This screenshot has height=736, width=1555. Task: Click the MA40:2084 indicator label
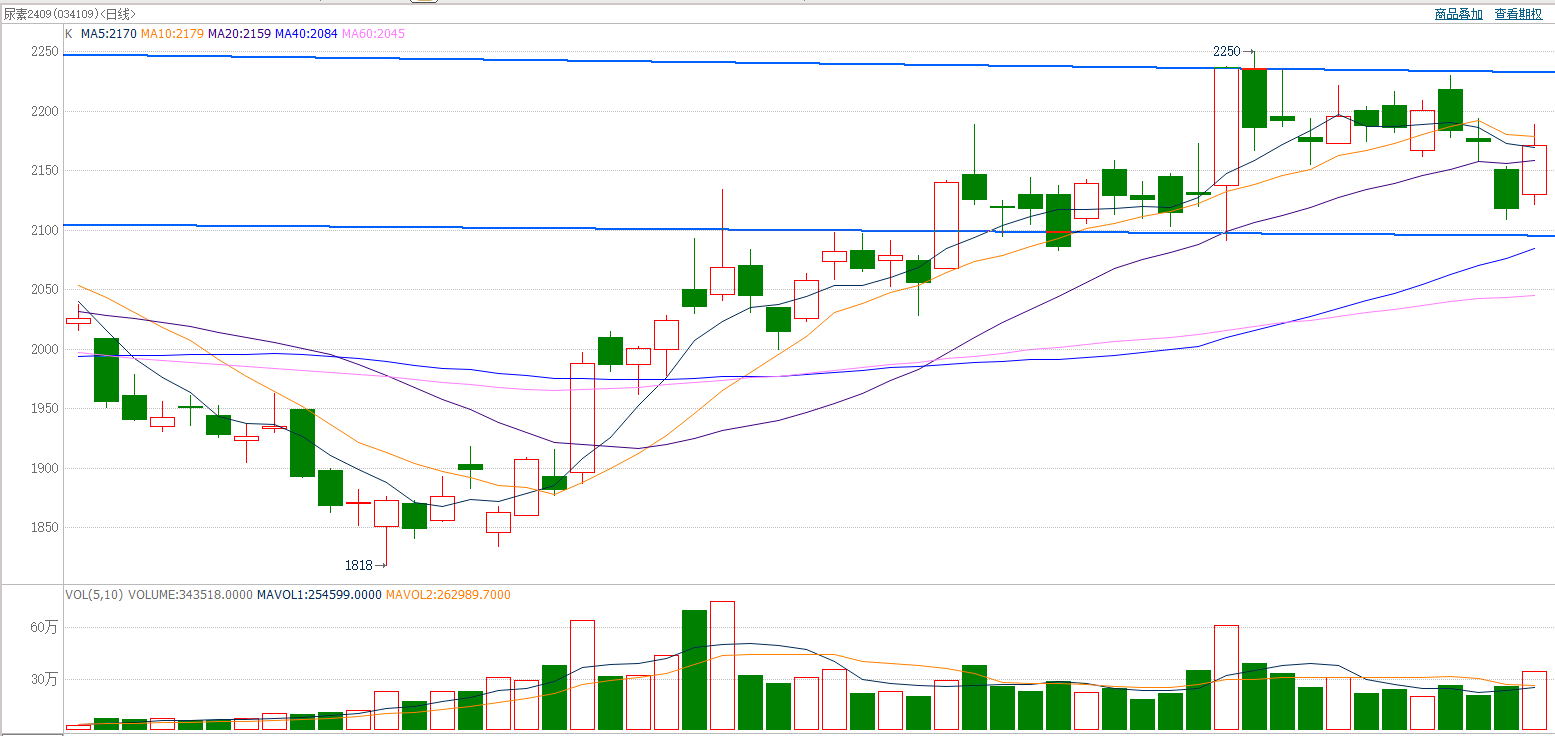tap(306, 33)
